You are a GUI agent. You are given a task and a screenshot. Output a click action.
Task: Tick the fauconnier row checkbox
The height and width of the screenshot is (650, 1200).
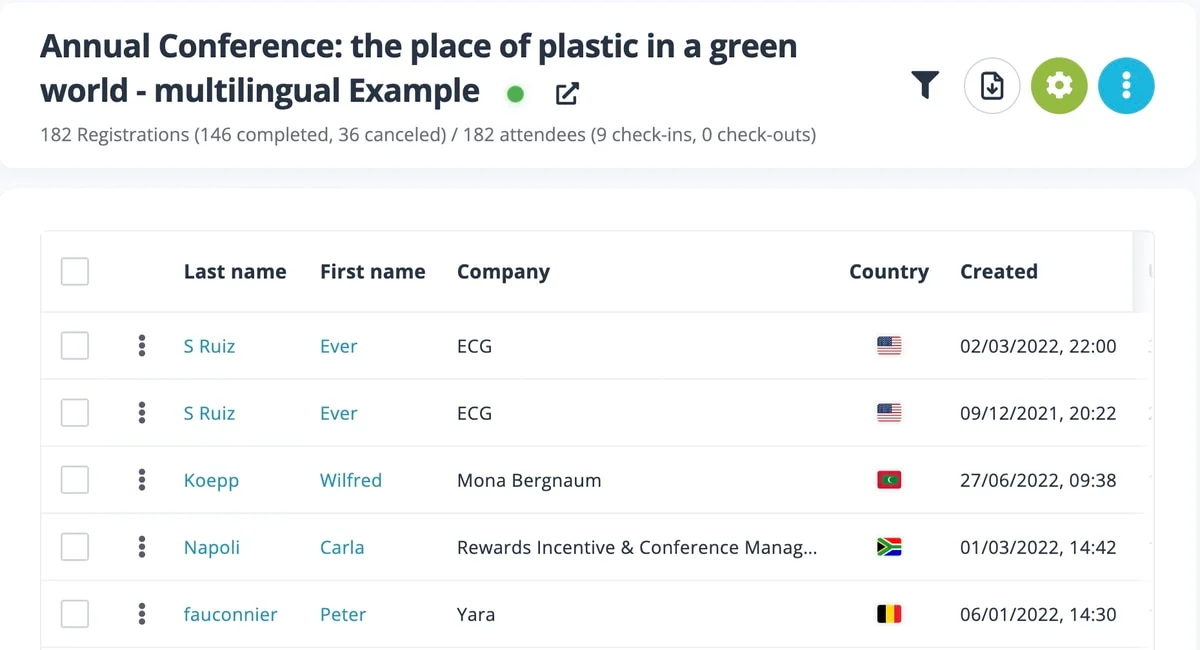[75, 614]
